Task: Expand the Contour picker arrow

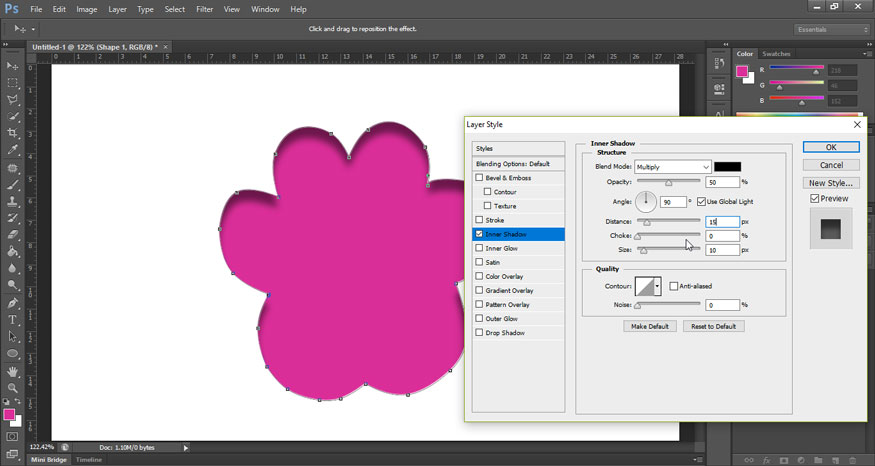Action: pyautogui.click(x=657, y=287)
